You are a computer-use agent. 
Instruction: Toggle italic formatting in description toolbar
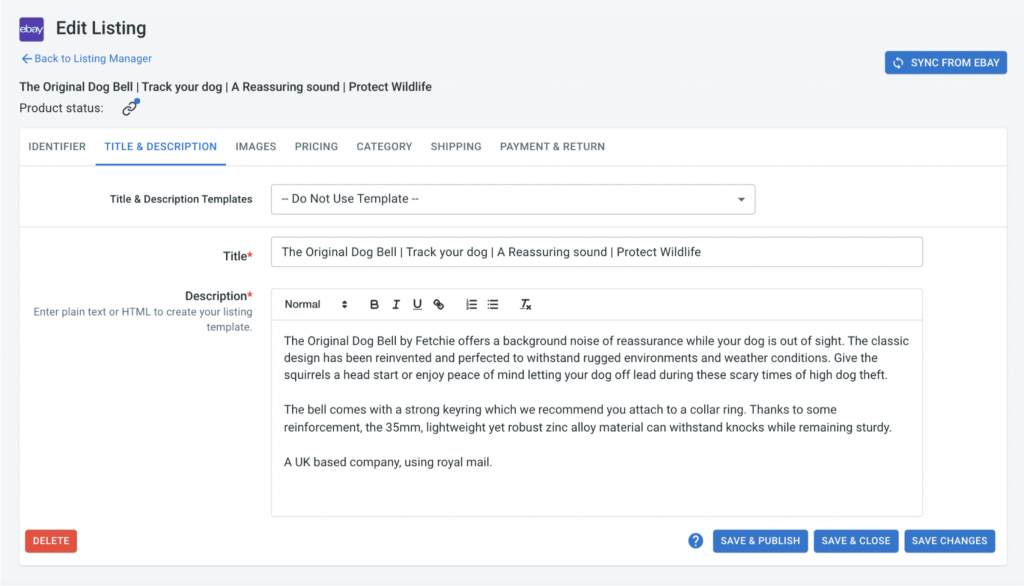pos(396,304)
